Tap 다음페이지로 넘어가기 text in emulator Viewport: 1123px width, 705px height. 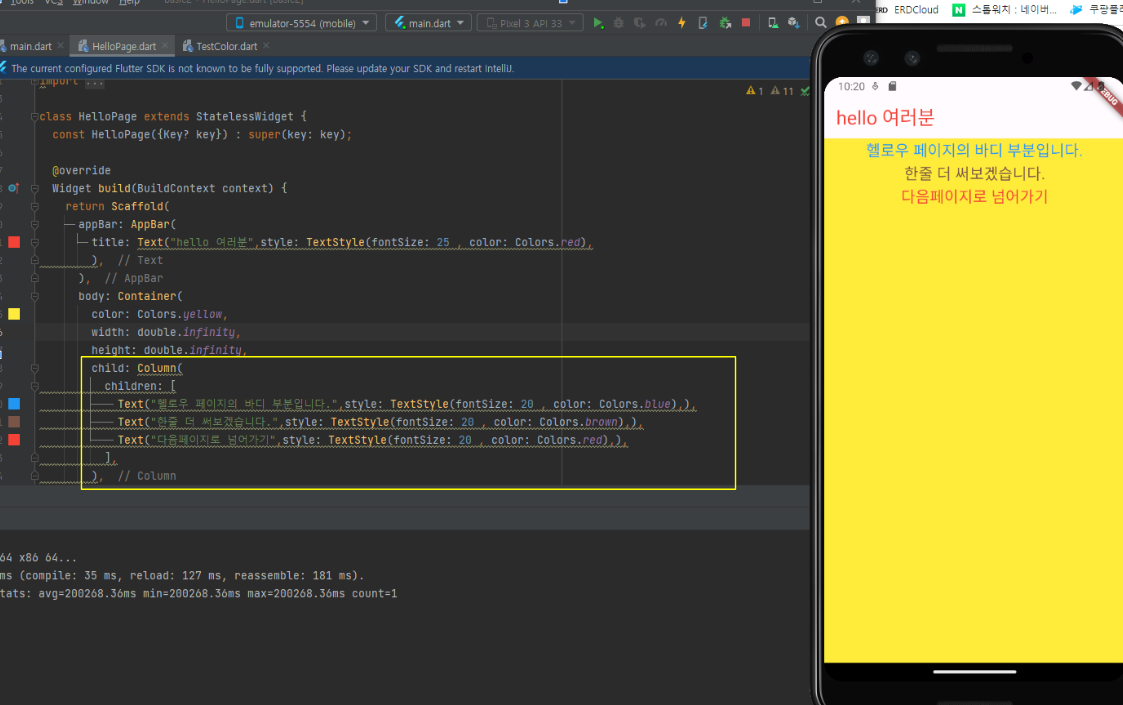[x=974, y=196]
